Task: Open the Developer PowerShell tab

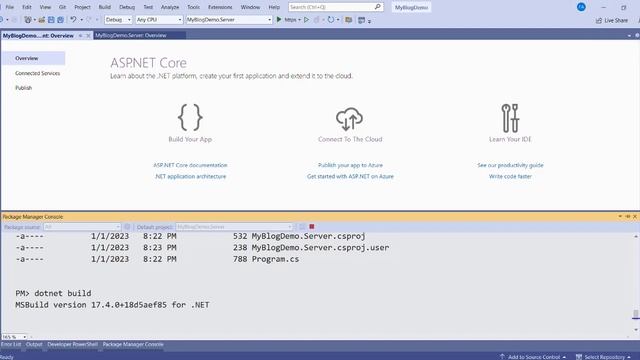Action: tap(72, 344)
